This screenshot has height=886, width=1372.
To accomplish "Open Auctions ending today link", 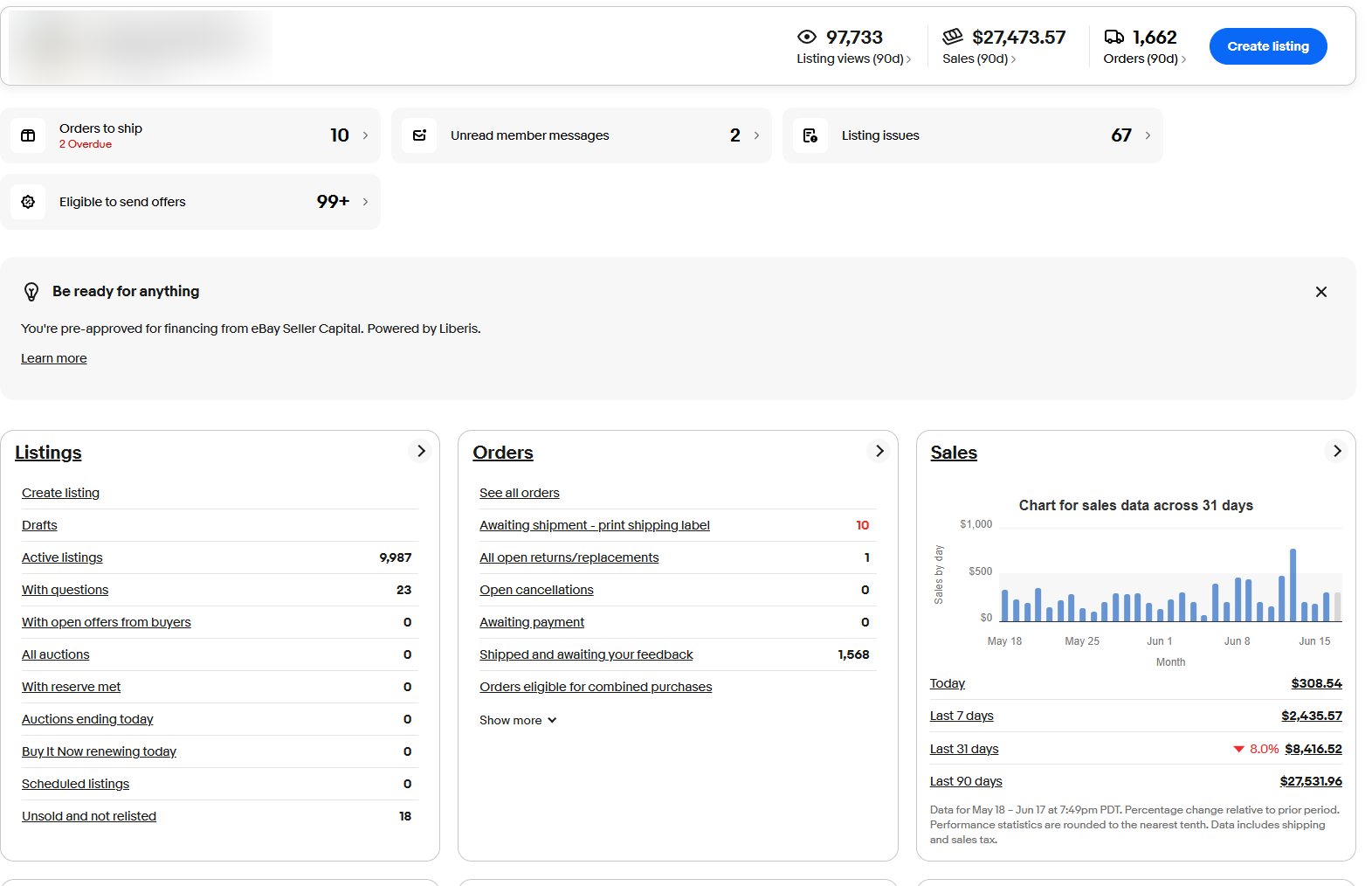I will tap(87, 719).
